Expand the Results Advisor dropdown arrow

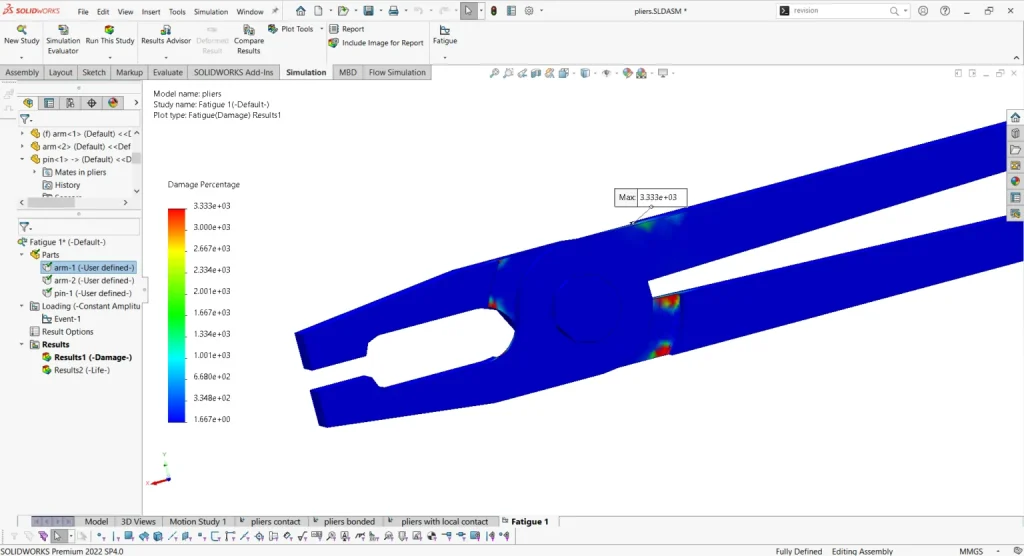tap(166, 57)
